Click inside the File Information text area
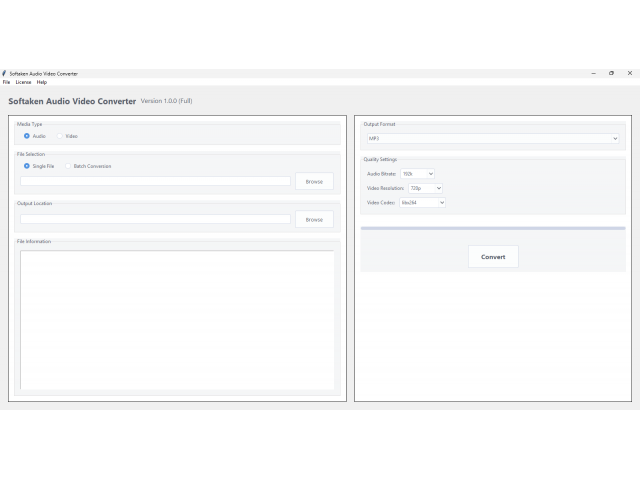 click(x=177, y=320)
